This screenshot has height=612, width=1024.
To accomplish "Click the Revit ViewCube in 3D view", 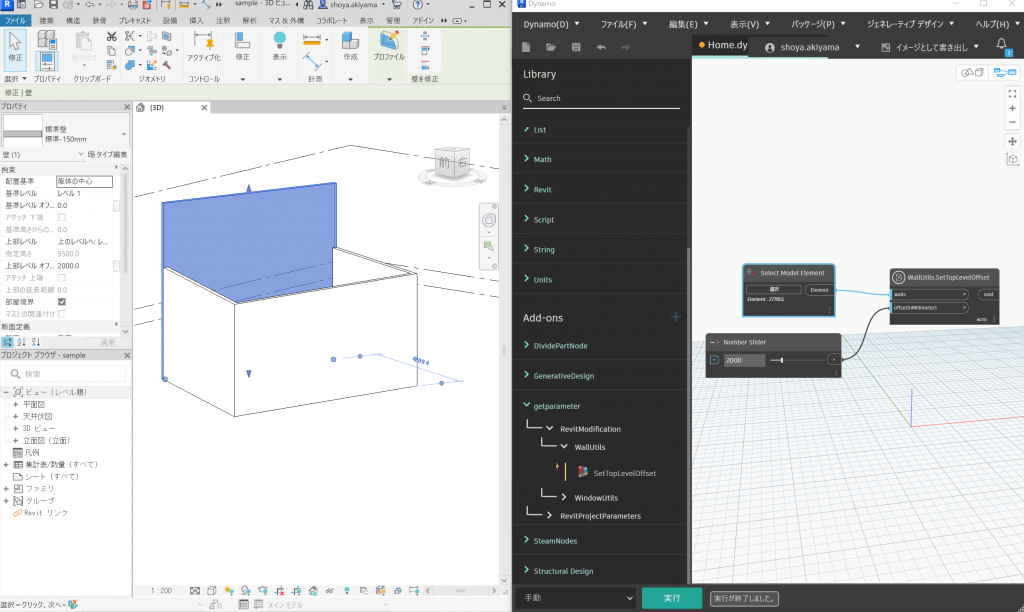I will 453,164.
